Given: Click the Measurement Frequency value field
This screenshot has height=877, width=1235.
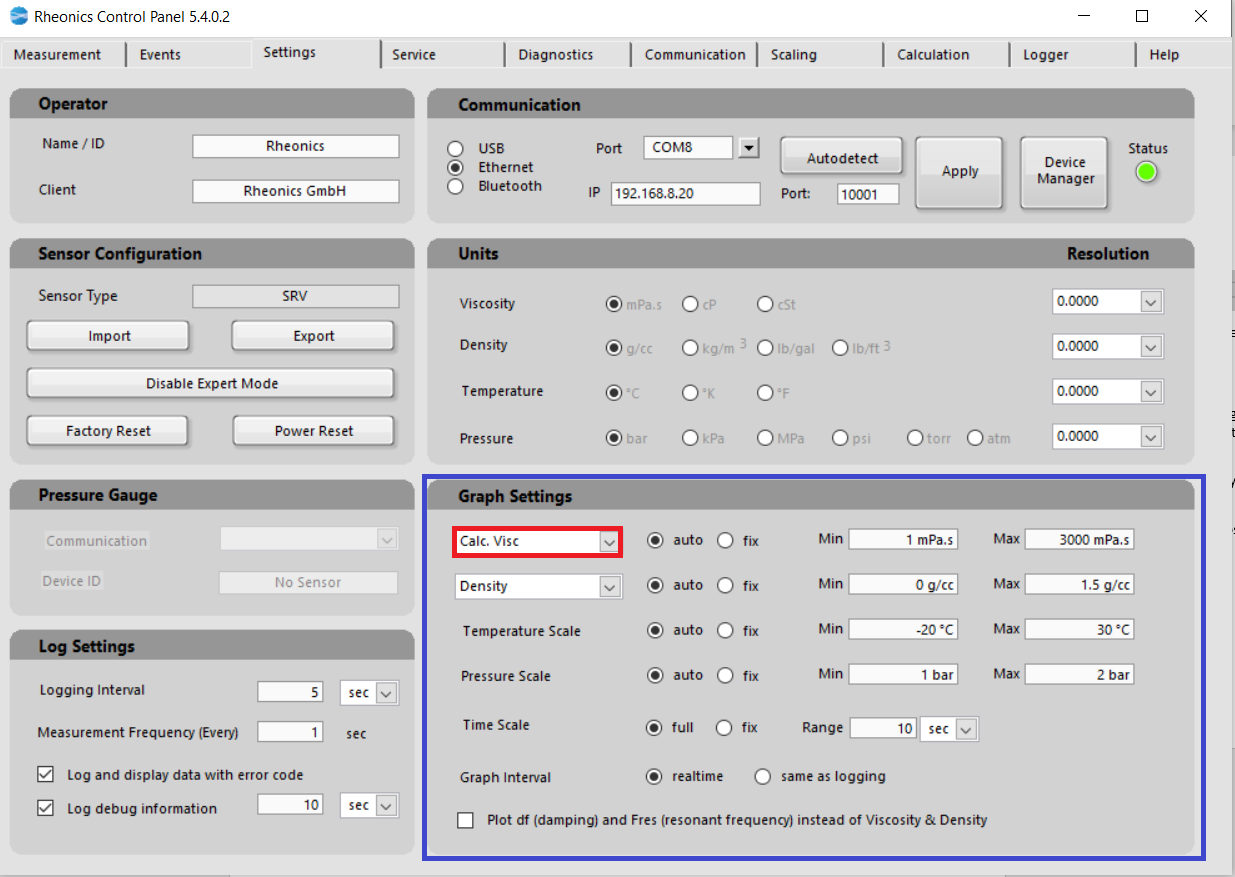Looking at the screenshot, I should tap(290, 732).
